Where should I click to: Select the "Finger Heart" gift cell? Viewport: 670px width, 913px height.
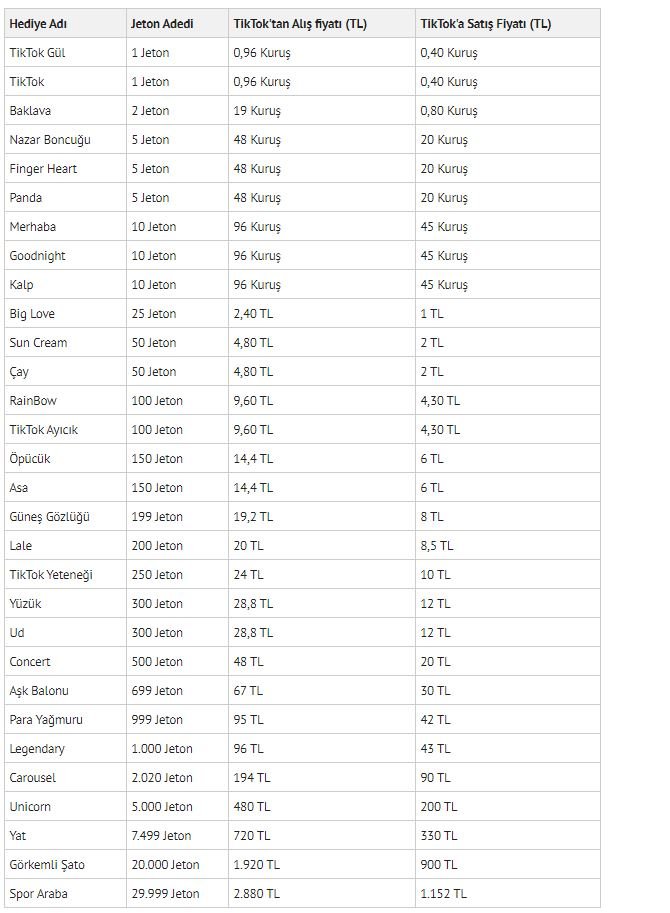[43, 168]
